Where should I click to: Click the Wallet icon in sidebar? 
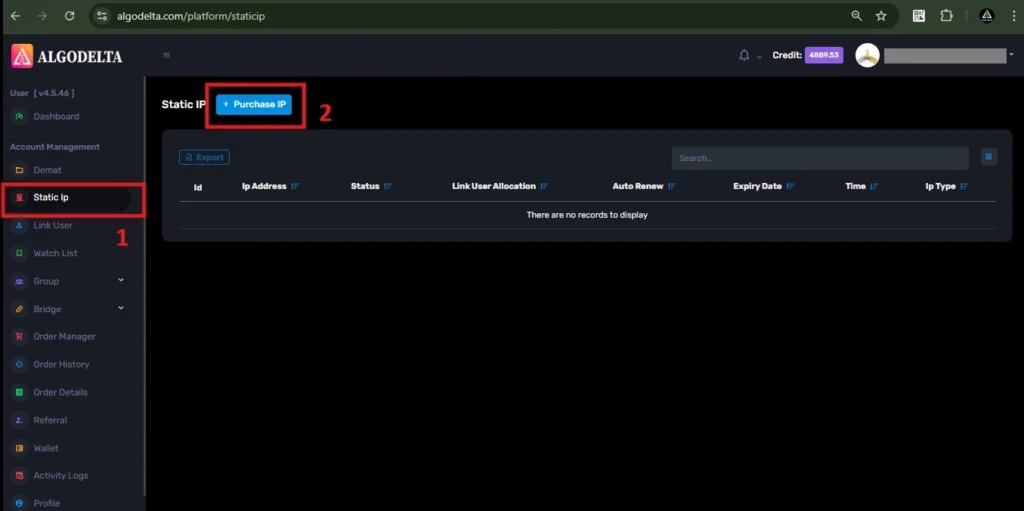[19, 448]
